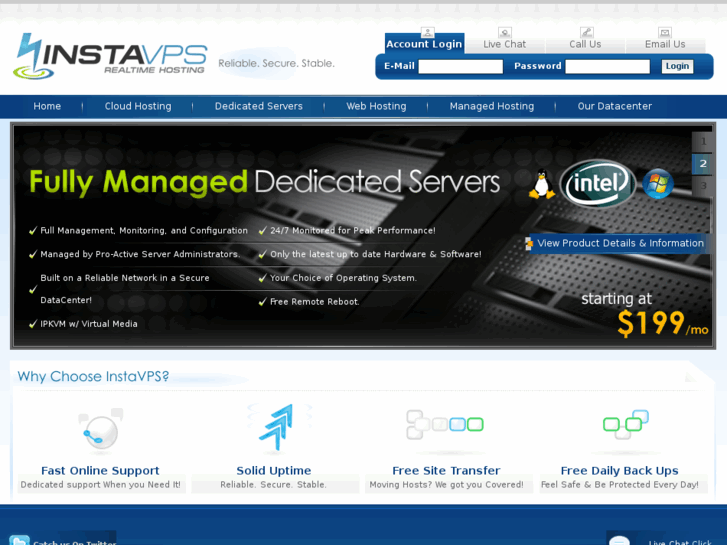Open Managed Hosting menu item
Screen dimensions: 727x545
coord(491,106)
